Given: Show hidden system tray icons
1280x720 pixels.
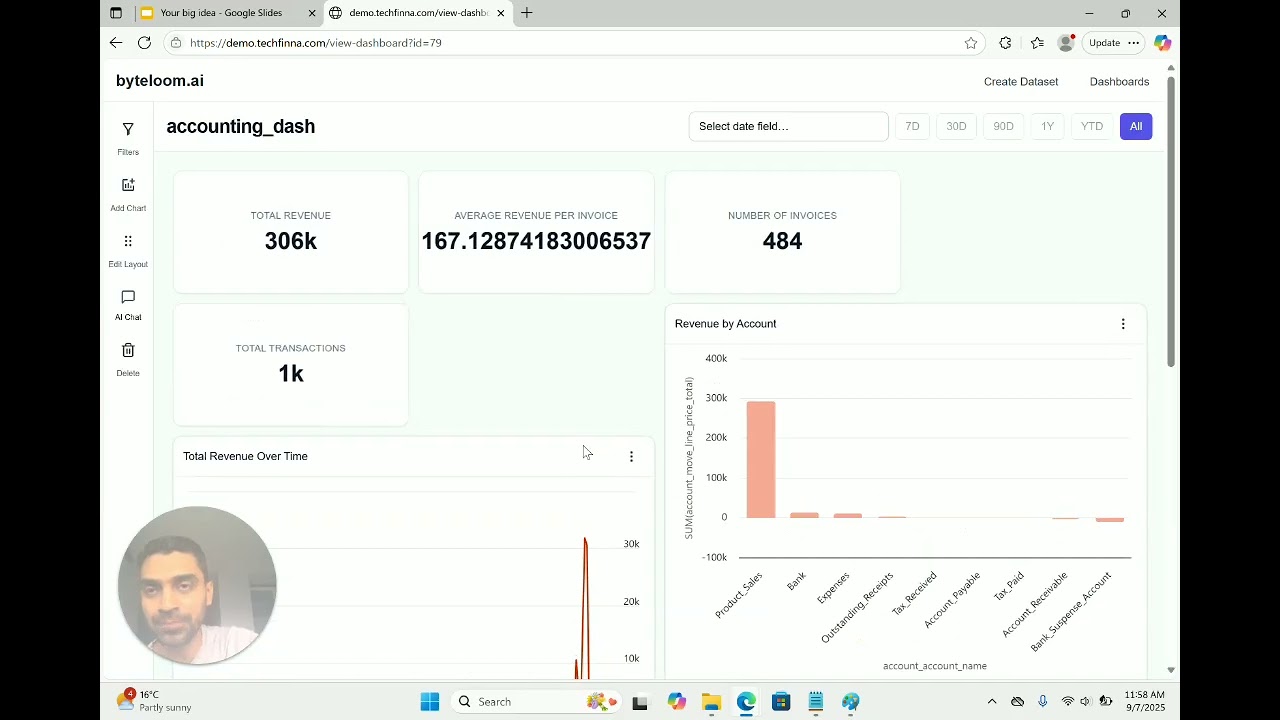Looking at the screenshot, I should click(x=992, y=702).
